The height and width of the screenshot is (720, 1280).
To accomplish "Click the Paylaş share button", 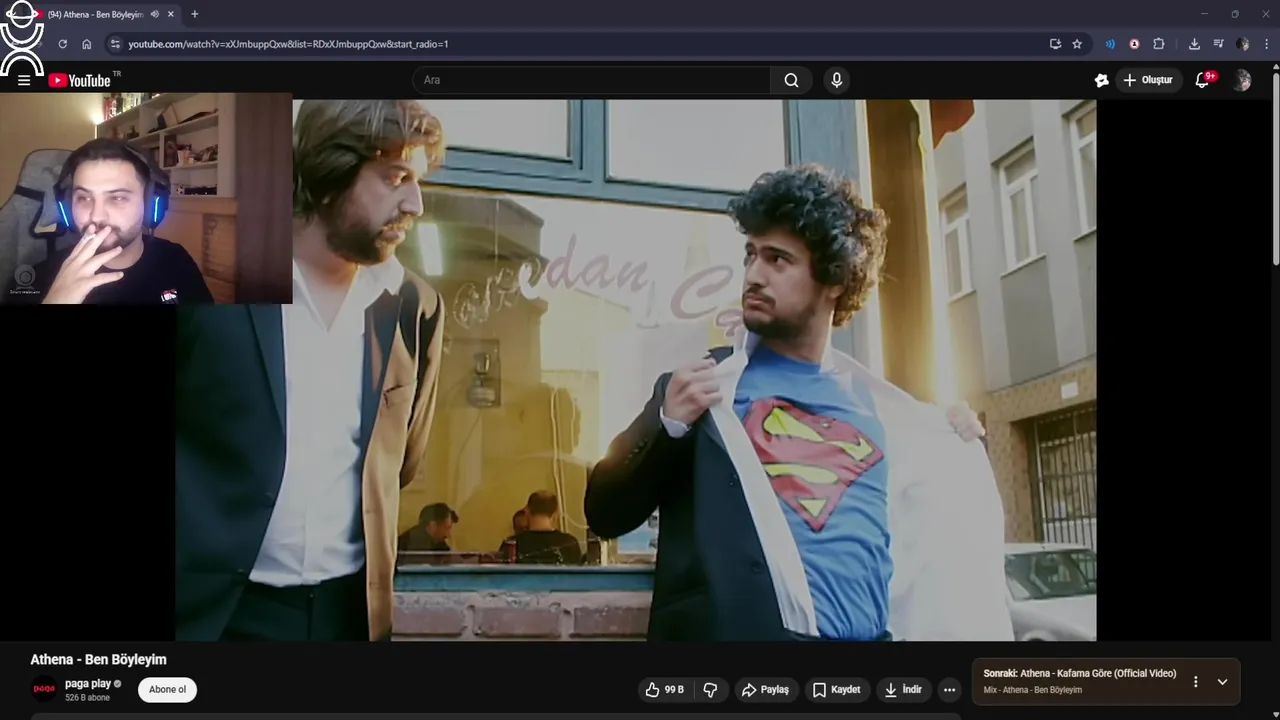I will (x=765, y=690).
